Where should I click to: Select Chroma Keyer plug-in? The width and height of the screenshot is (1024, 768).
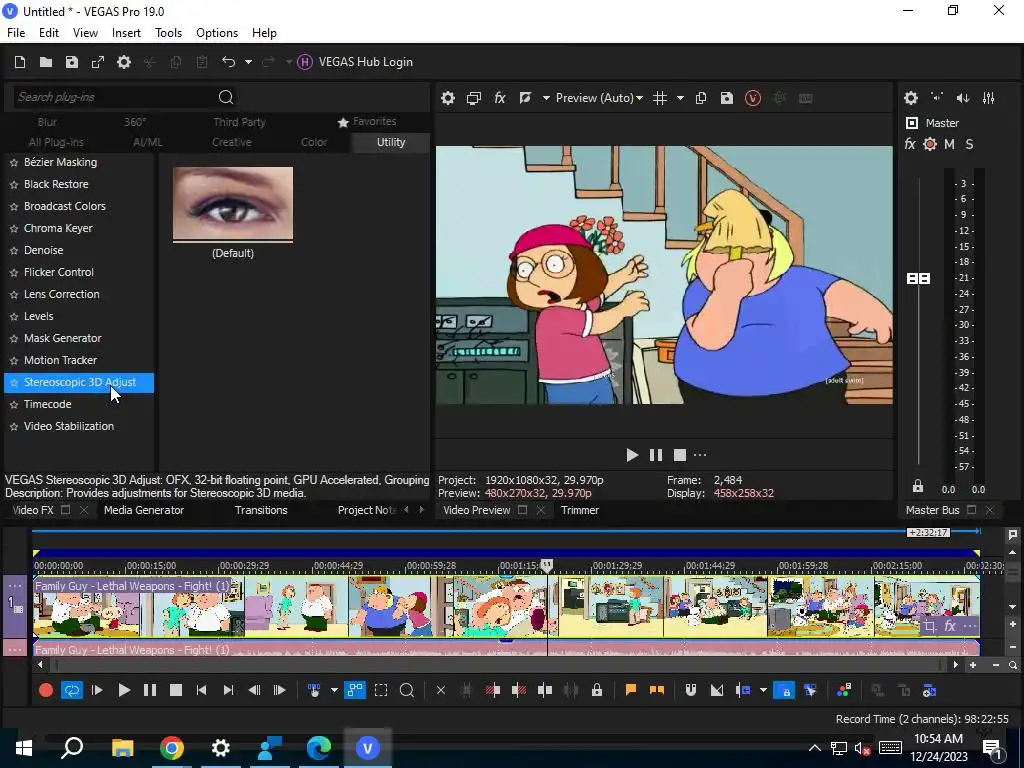pos(58,228)
